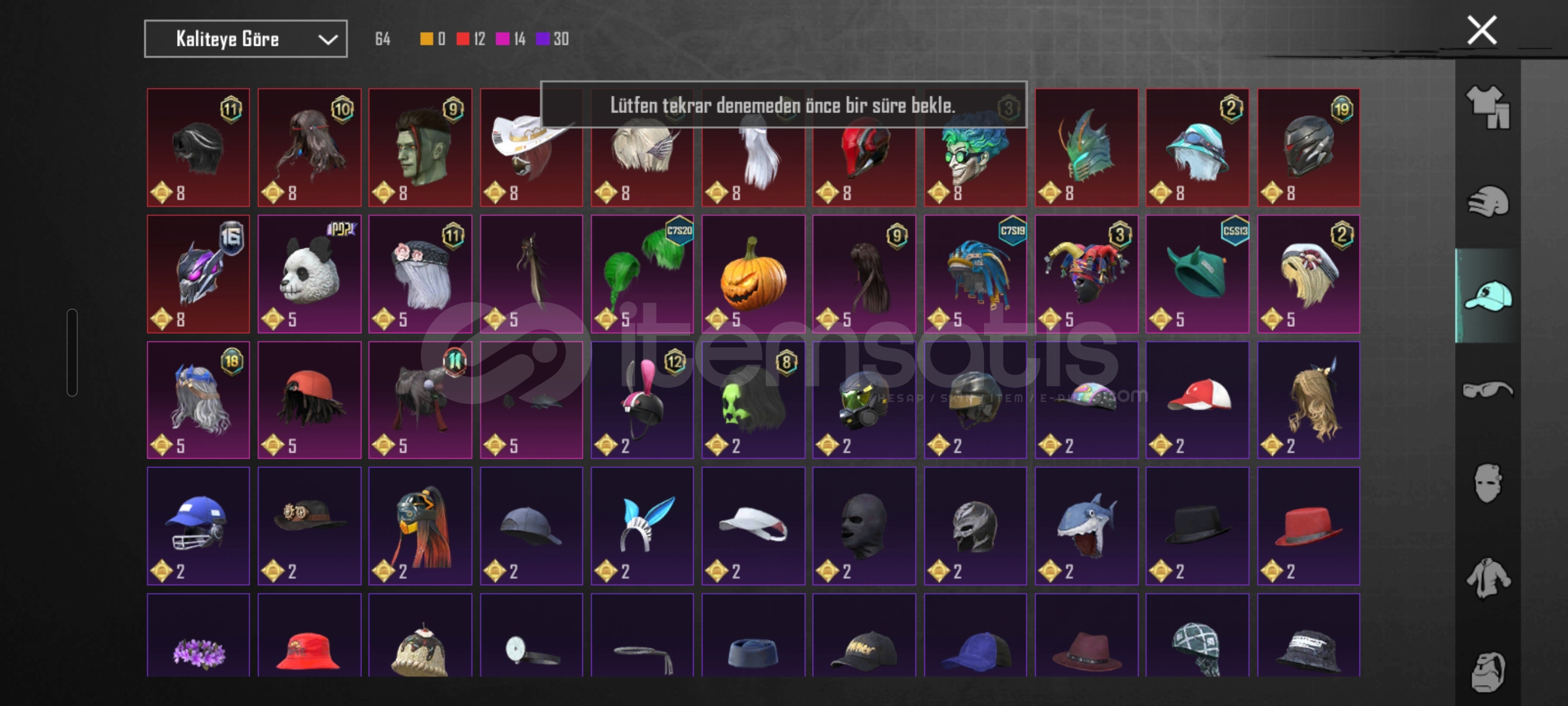Select the green pigtail wig C7S20 item
The height and width of the screenshot is (706, 1568).
(642, 274)
